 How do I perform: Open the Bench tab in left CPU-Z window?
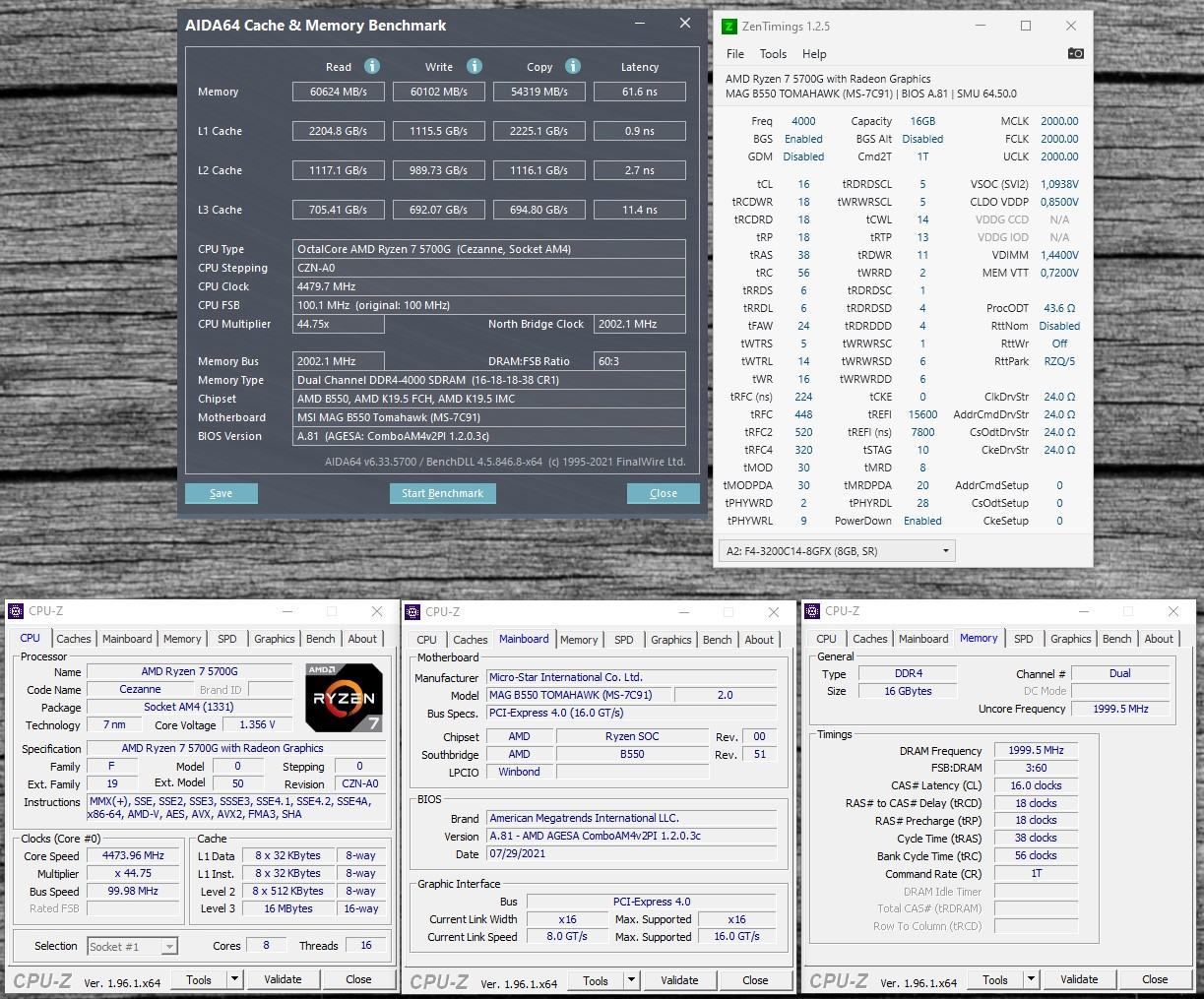tap(321, 639)
